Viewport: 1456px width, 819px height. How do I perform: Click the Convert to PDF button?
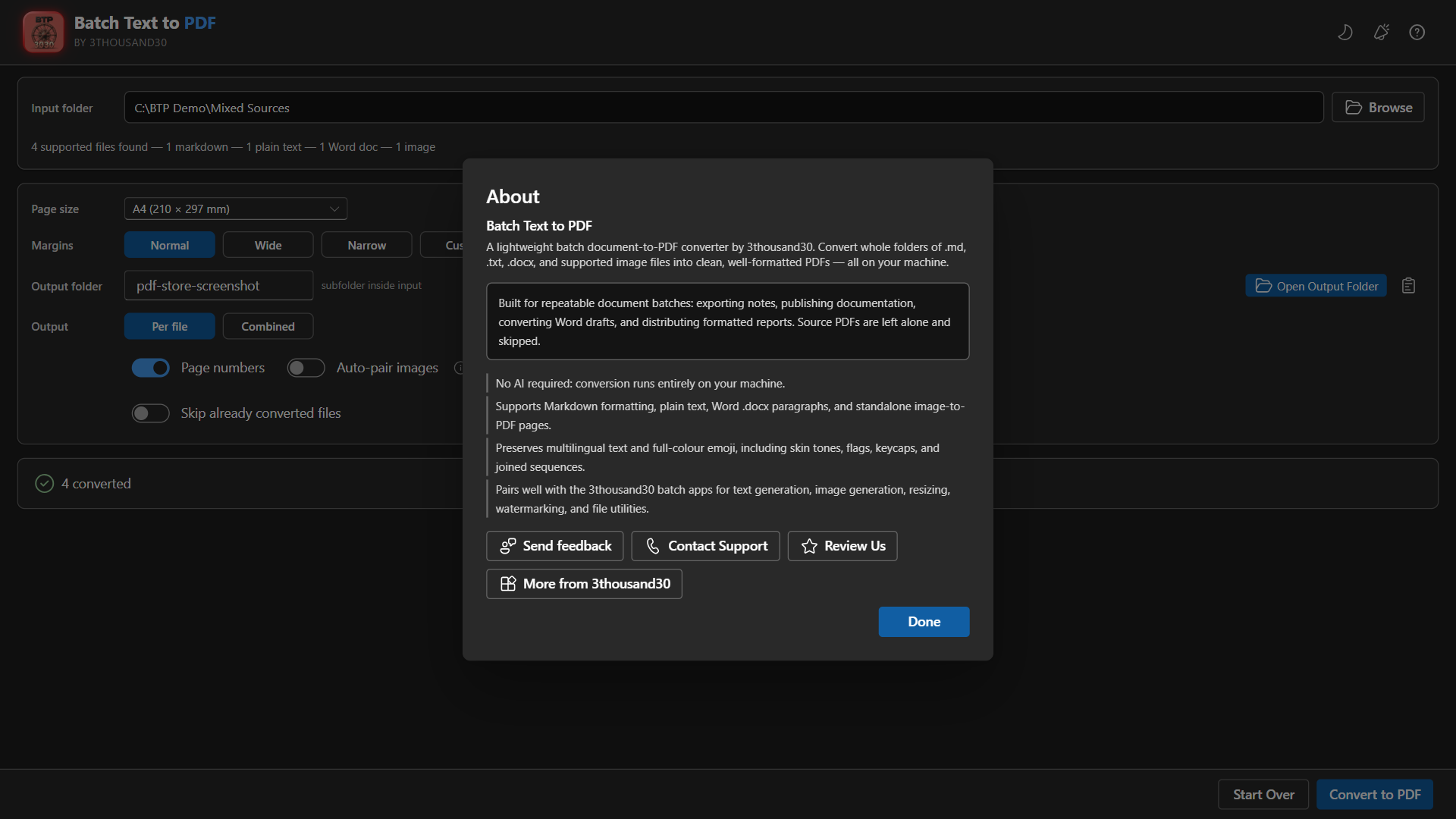[1375, 795]
